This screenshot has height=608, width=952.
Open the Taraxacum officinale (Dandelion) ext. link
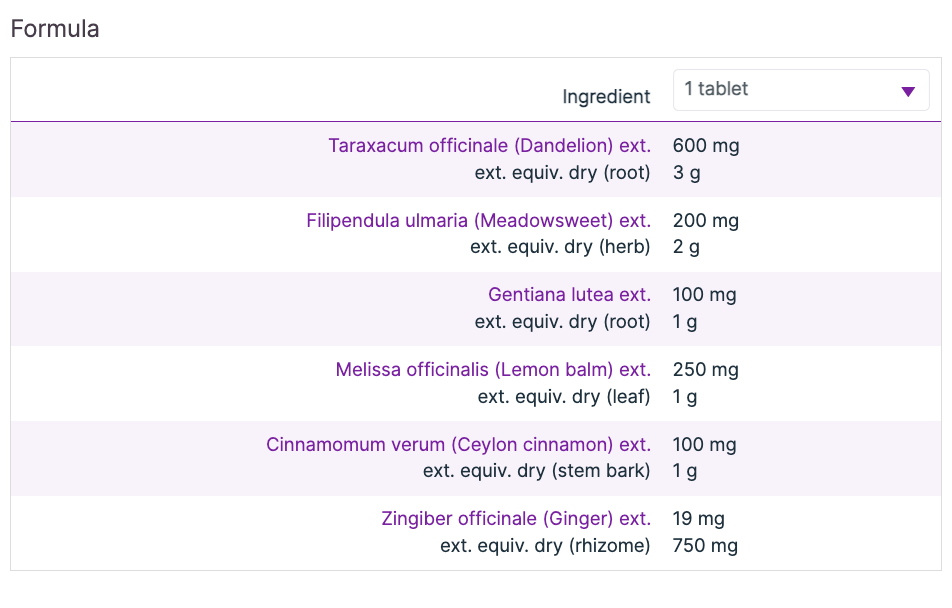[489, 146]
